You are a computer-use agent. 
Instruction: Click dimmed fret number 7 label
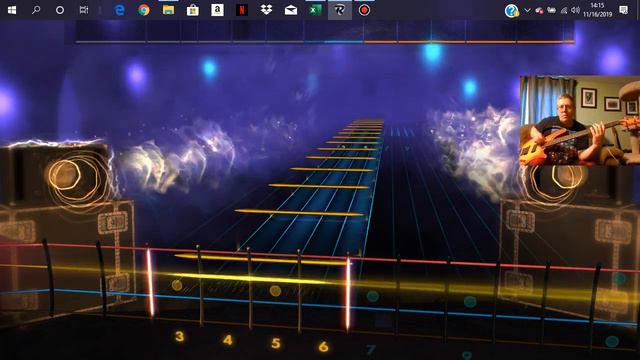(371, 350)
